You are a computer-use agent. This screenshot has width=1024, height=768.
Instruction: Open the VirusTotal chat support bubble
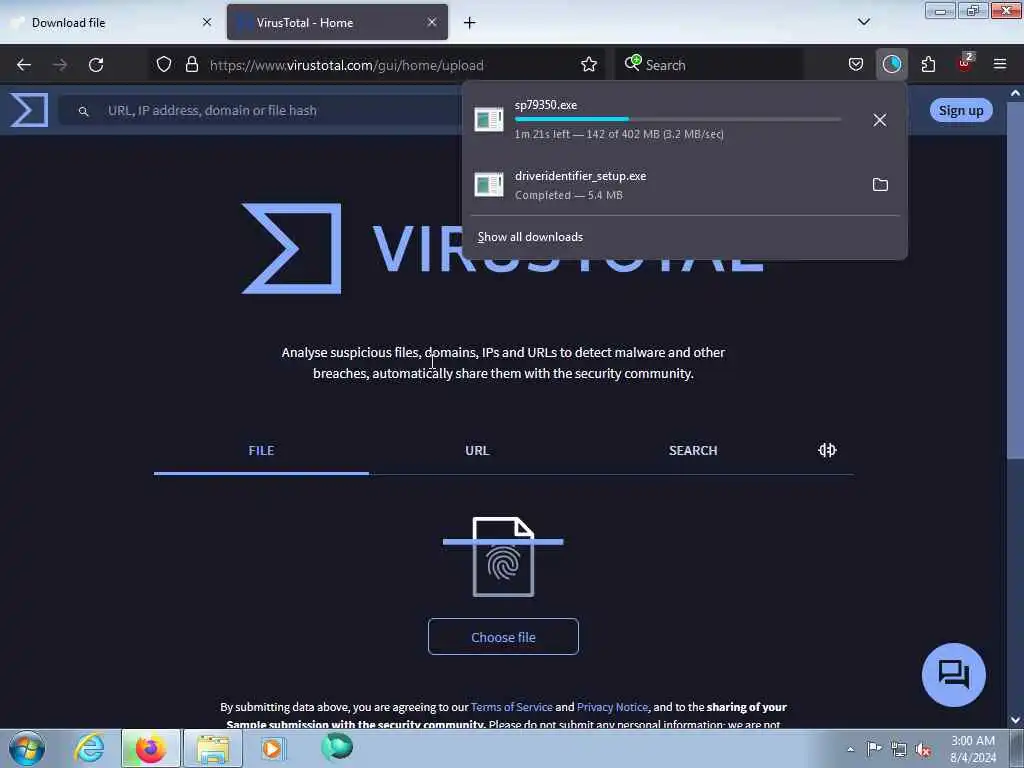point(953,675)
